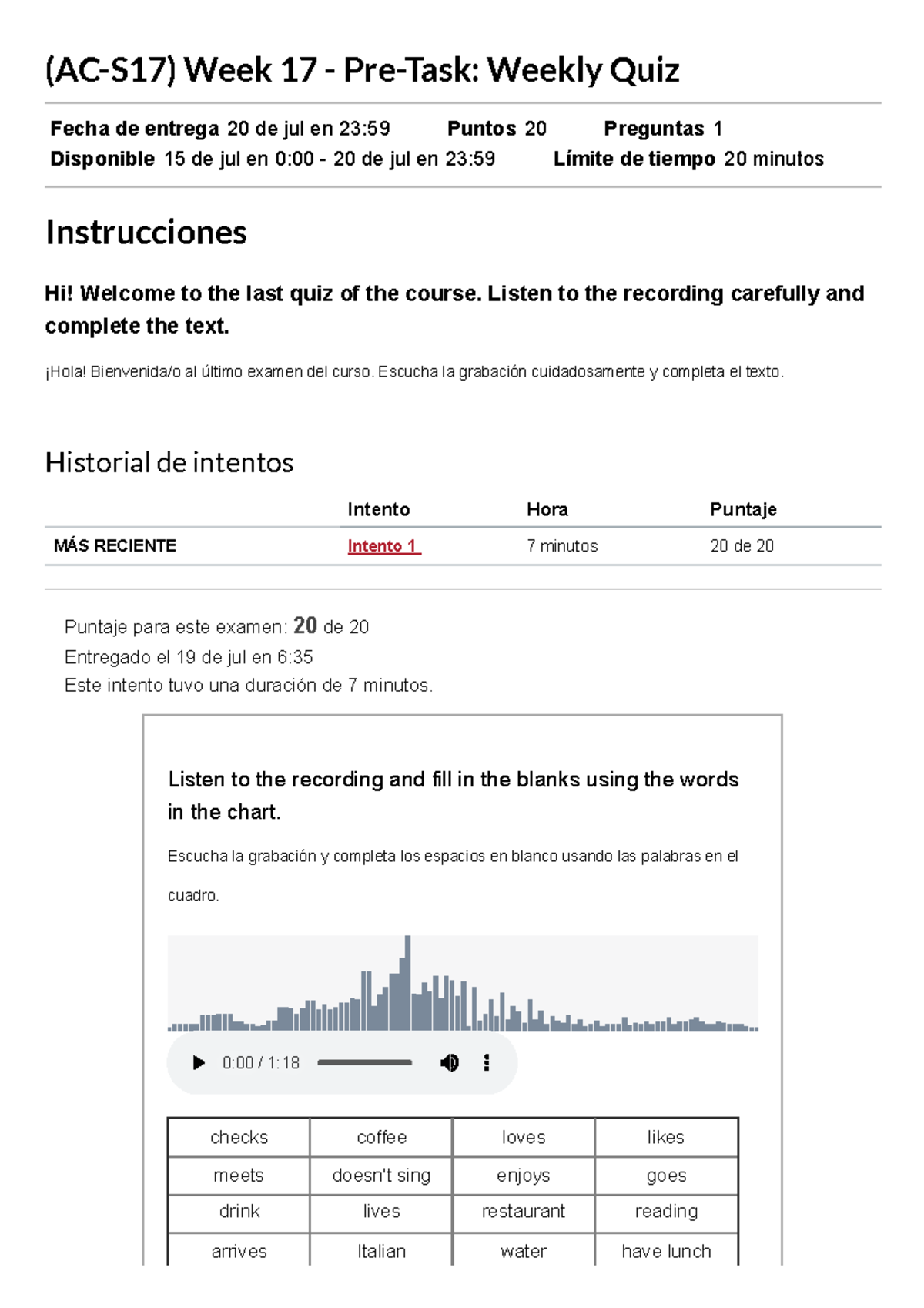This screenshot has height=1308, width=924.
Task: Select the word 'have lunch' in the chart
Action: (666, 1251)
